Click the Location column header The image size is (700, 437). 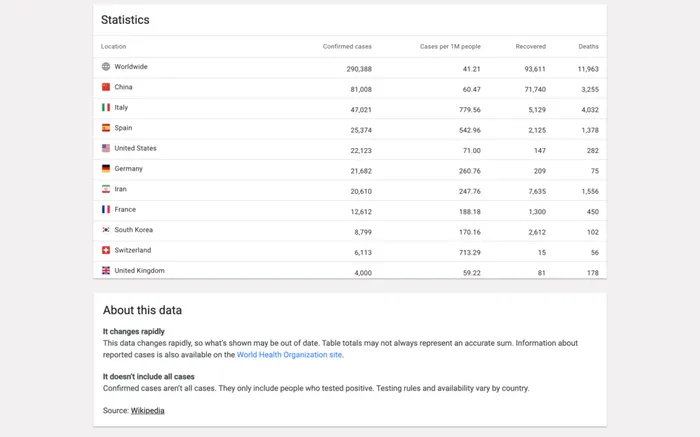click(x=113, y=46)
